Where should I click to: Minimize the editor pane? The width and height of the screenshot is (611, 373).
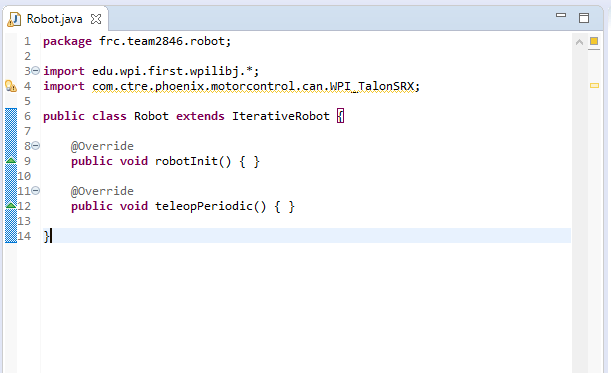pos(561,15)
